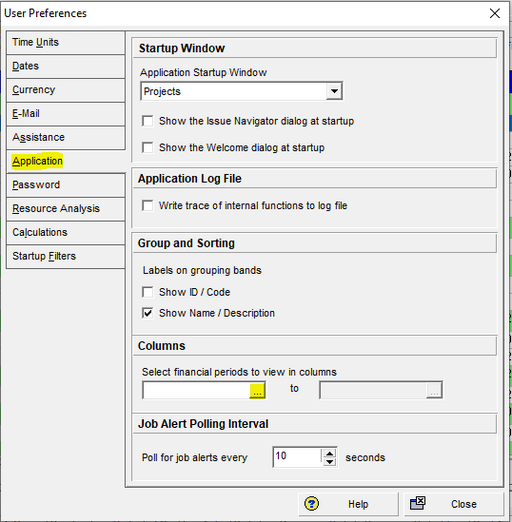Enable Show the Issue Navigator dialog checkbox

[x=147, y=121]
